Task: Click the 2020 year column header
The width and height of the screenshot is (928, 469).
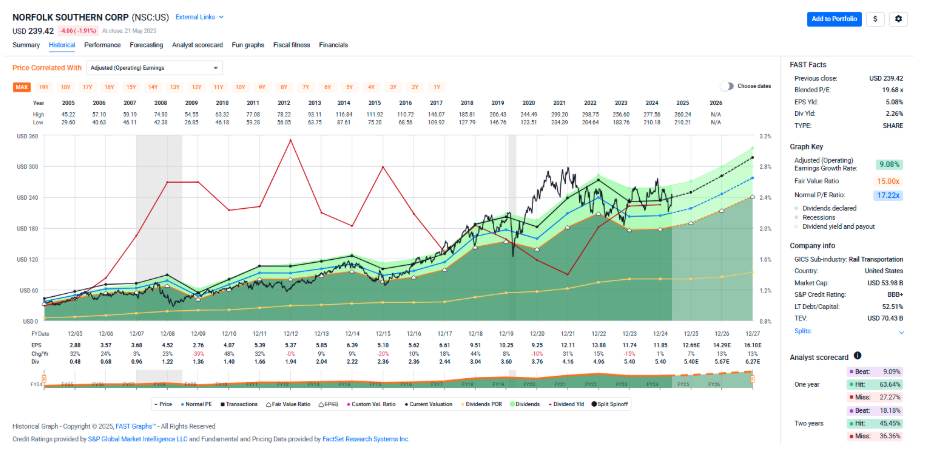Action: click(x=529, y=103)
